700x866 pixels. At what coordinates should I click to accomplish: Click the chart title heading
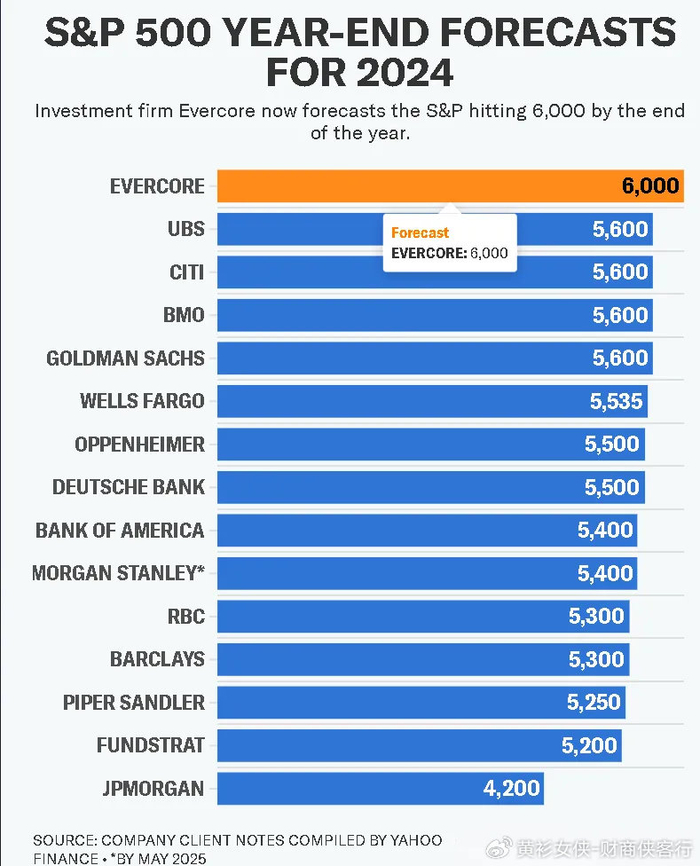(360, 52)
